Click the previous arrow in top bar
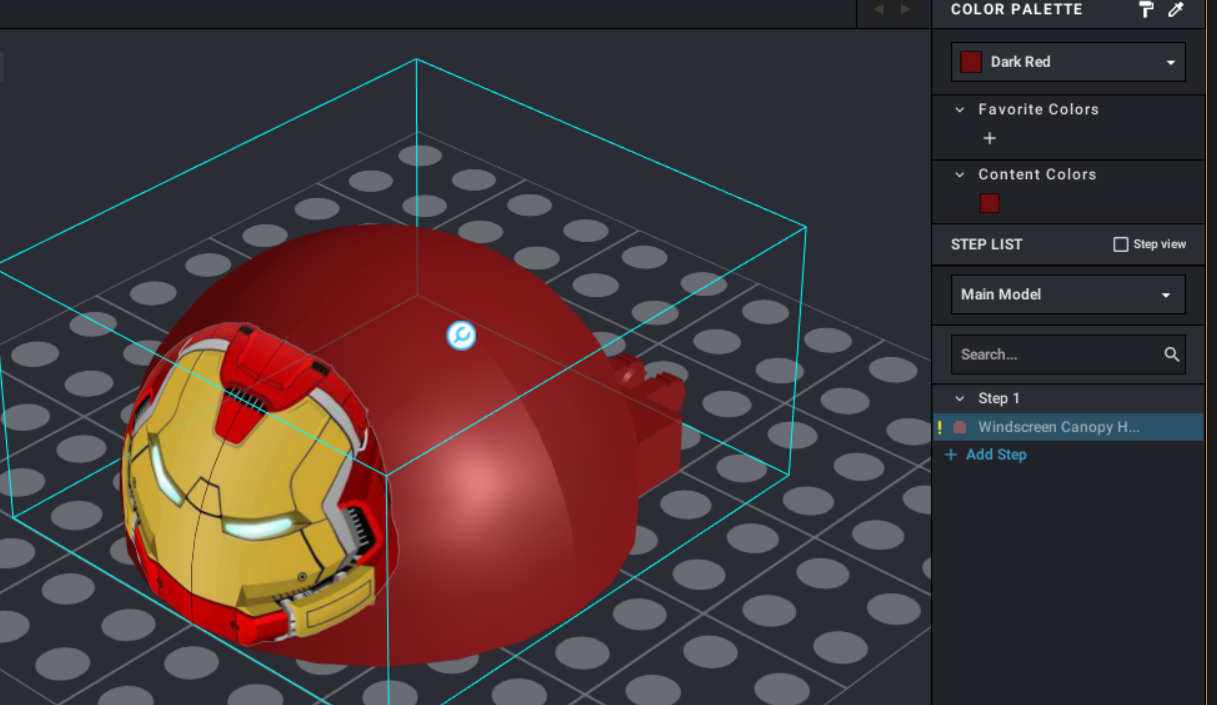 [x=878, y=10]
